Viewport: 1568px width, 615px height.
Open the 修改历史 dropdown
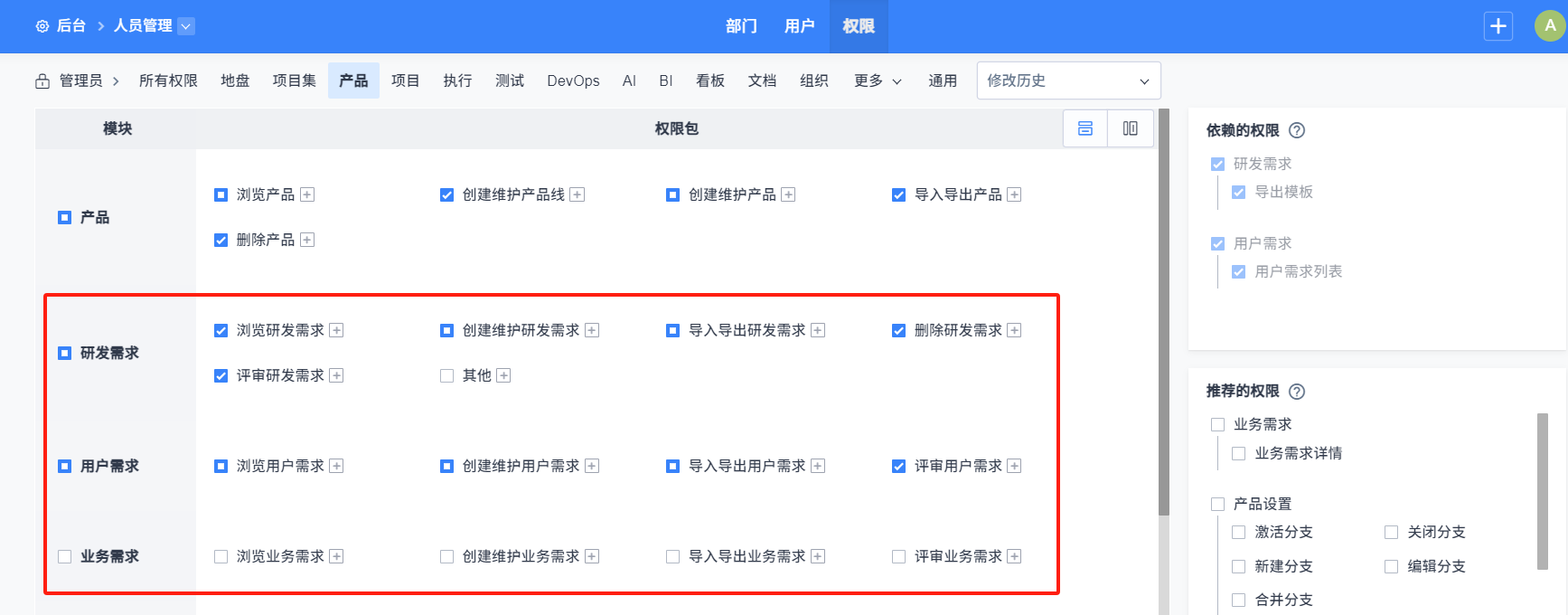[1068, 80]
